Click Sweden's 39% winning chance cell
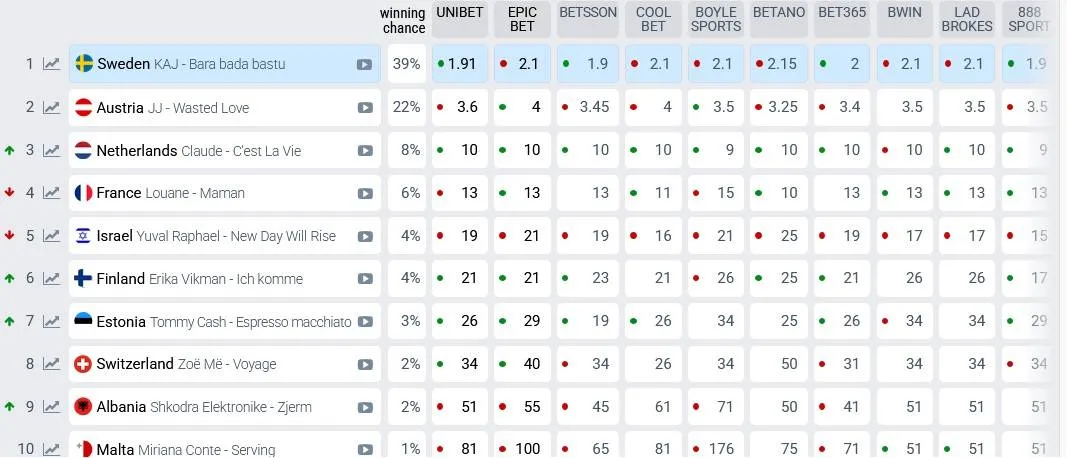 coord(407,64)
